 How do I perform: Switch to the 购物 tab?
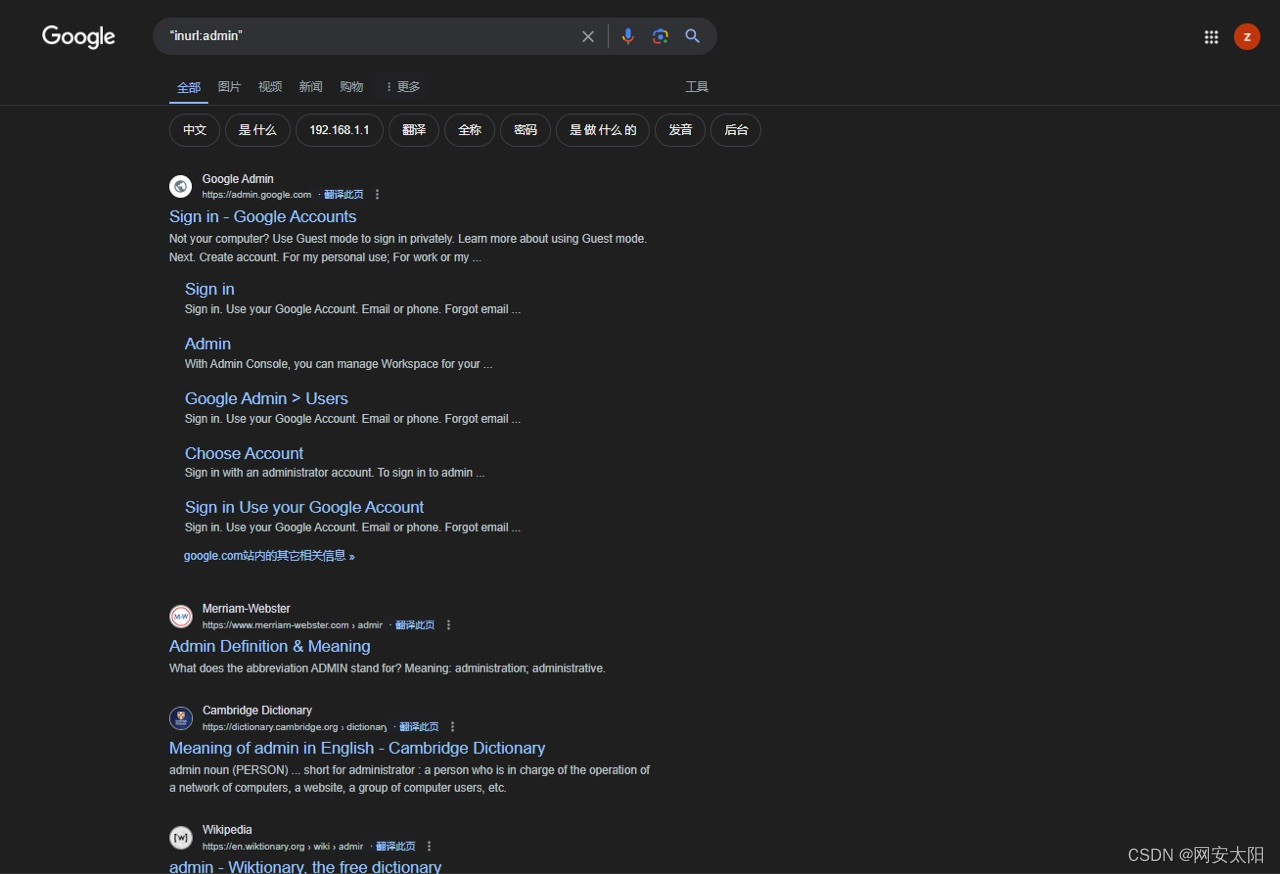pyautogui.click(x=351, y=87)
